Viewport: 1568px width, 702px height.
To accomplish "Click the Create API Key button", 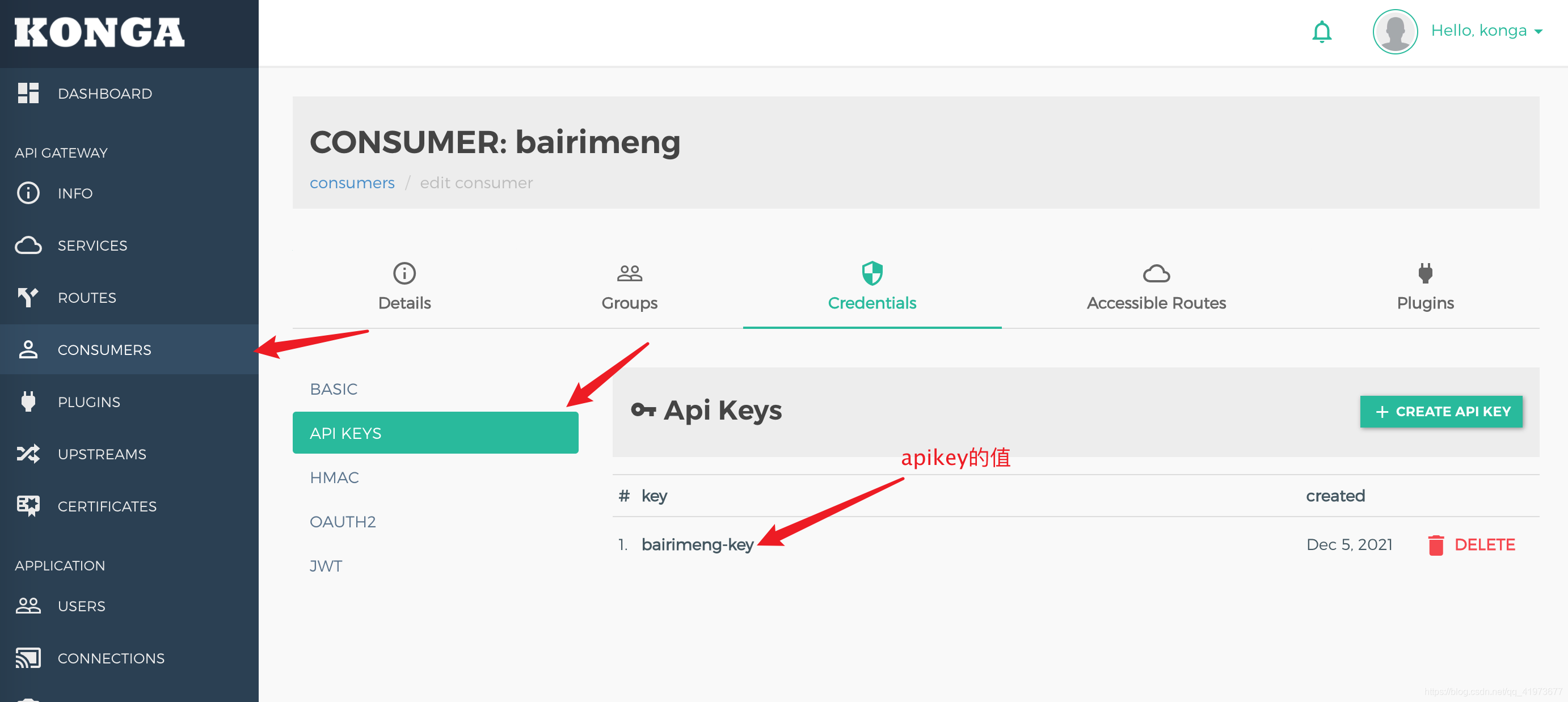I will 1440,412.
